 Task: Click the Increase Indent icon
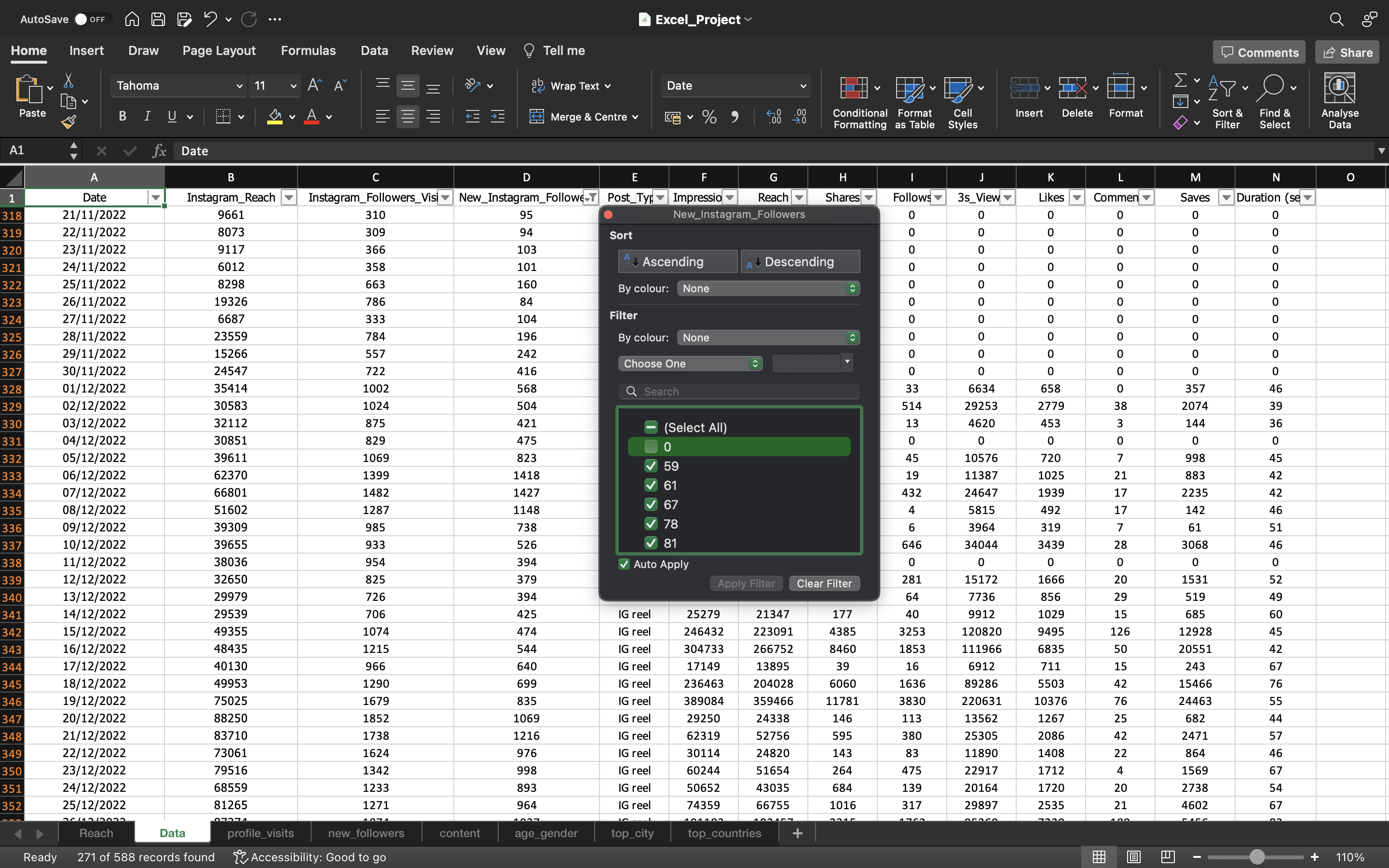click(x=498, y=117)
